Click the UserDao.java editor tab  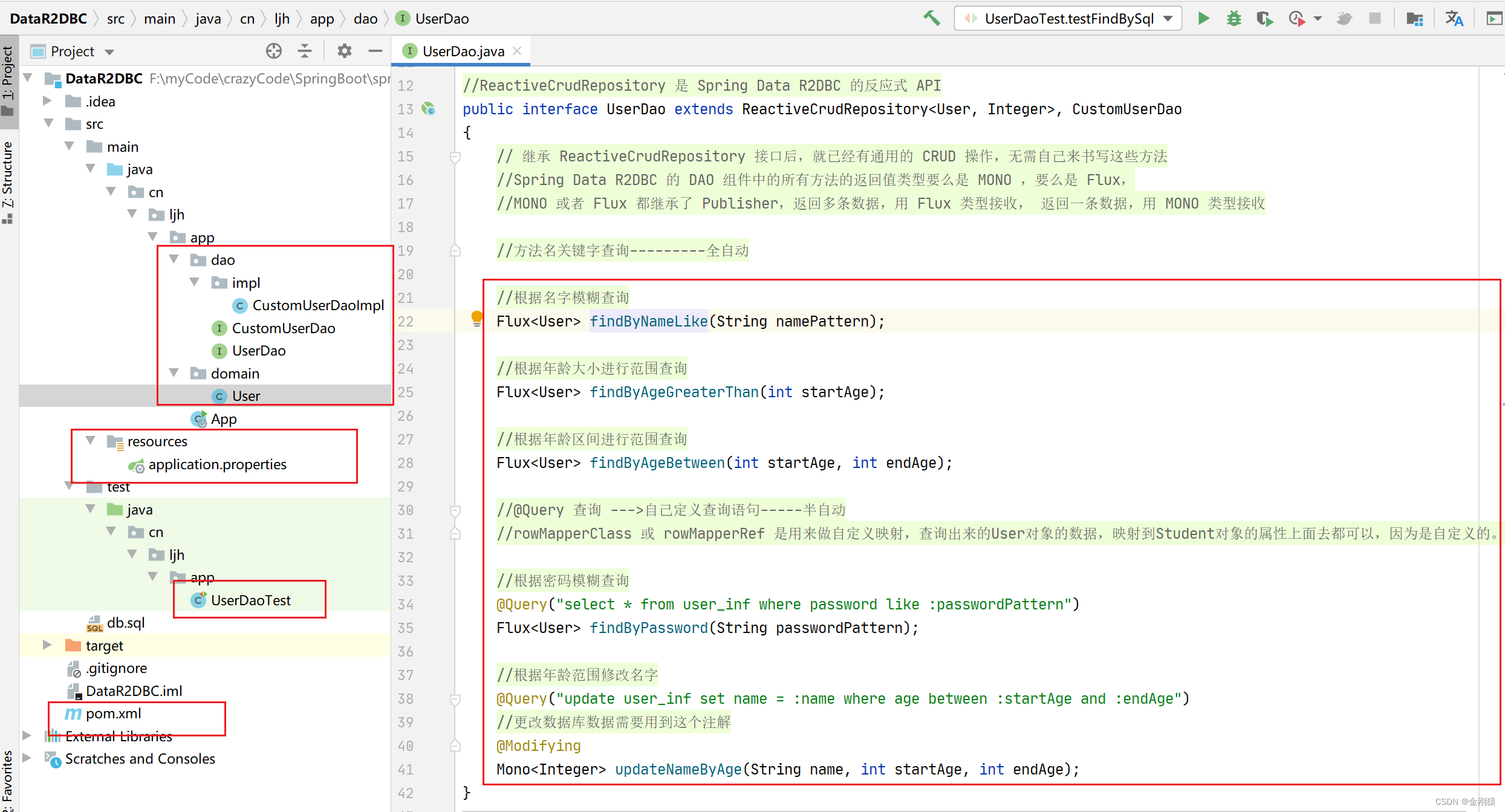point(461,50)
